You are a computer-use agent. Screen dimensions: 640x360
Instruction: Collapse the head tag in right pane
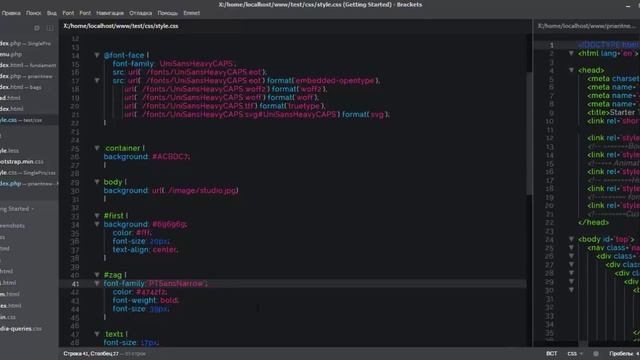[x=571, y=70]
